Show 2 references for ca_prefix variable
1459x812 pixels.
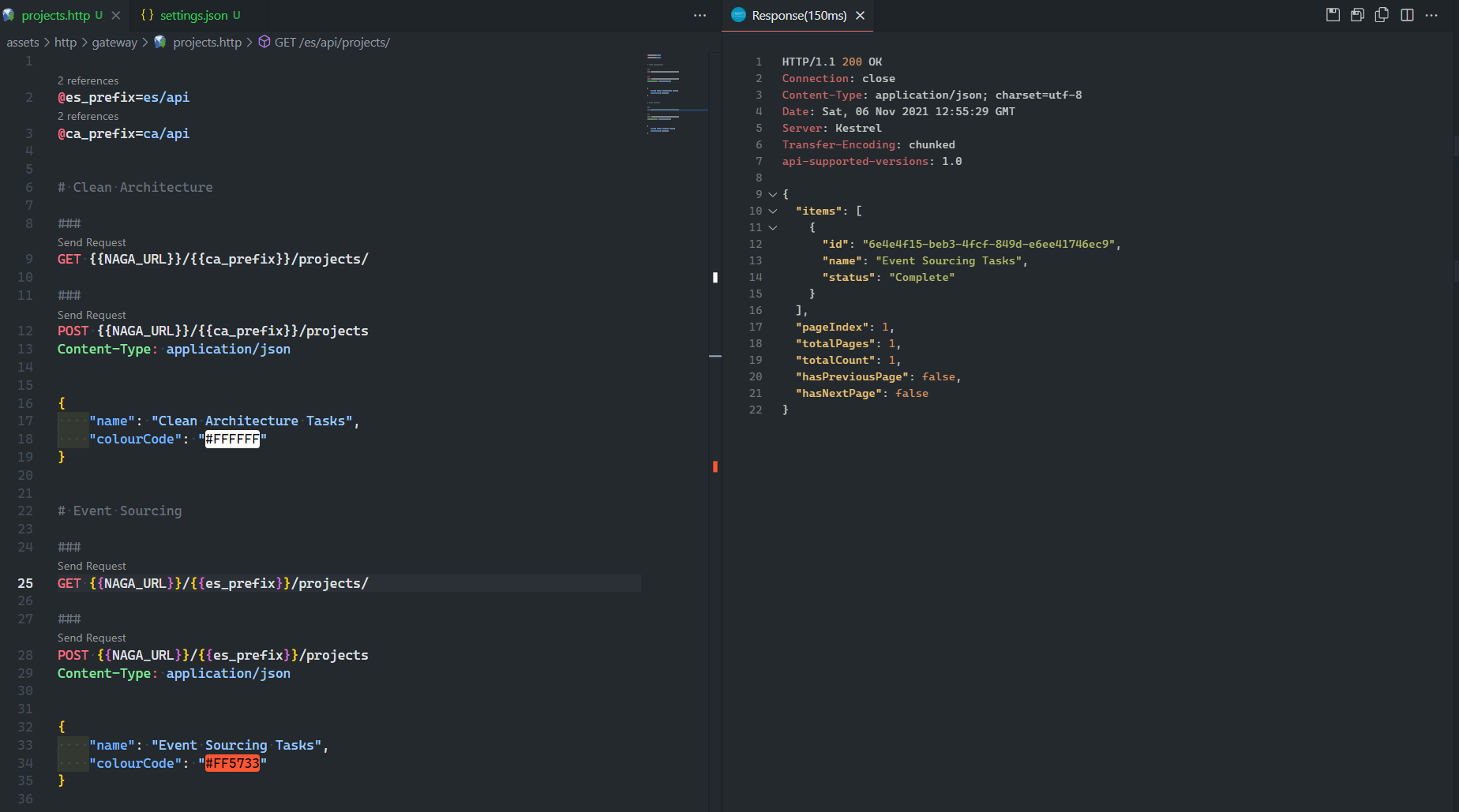88,116
